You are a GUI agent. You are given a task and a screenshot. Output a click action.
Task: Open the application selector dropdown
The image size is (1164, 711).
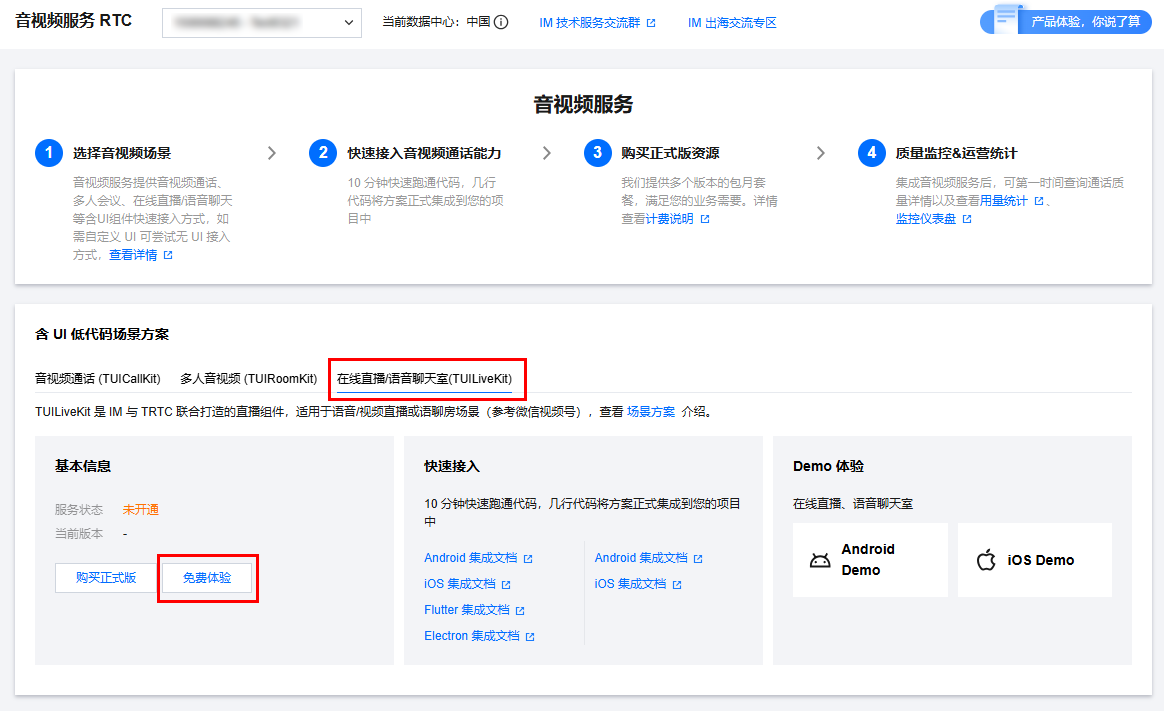[261, 22]
